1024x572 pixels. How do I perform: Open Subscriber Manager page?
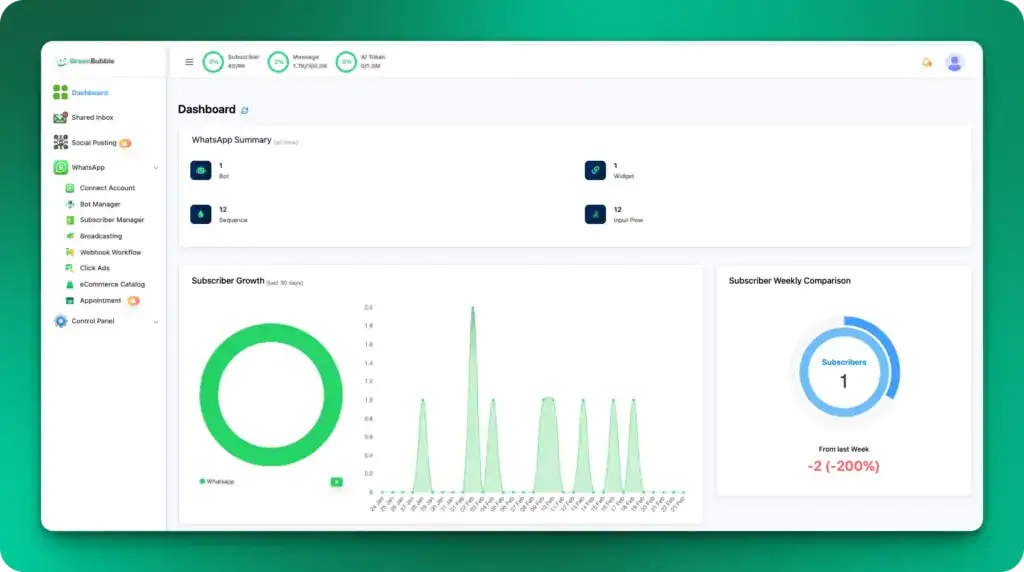tap(111, 220)
